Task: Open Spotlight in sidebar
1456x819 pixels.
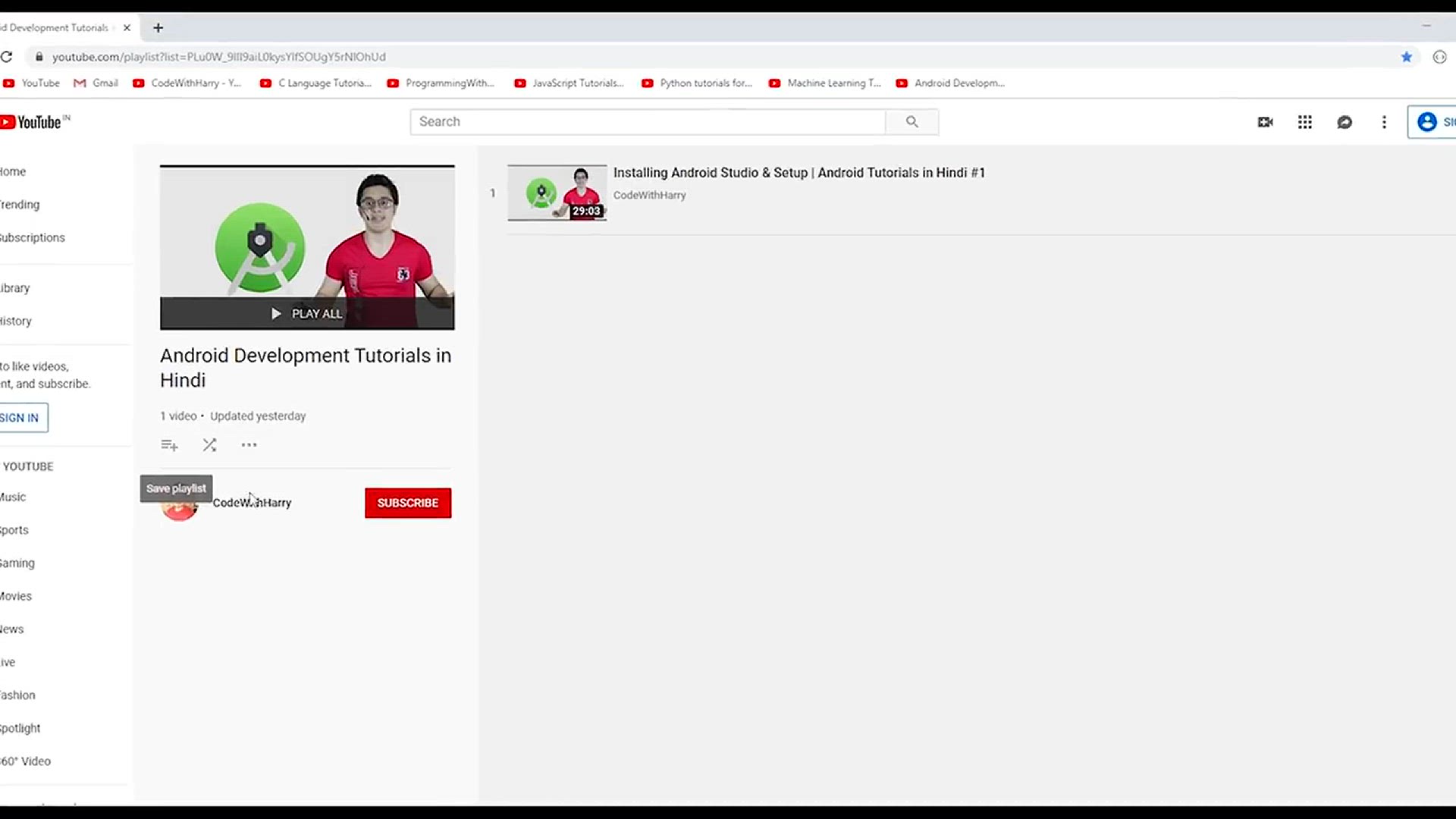Action: pyautogui.click(x=20, y=728)
